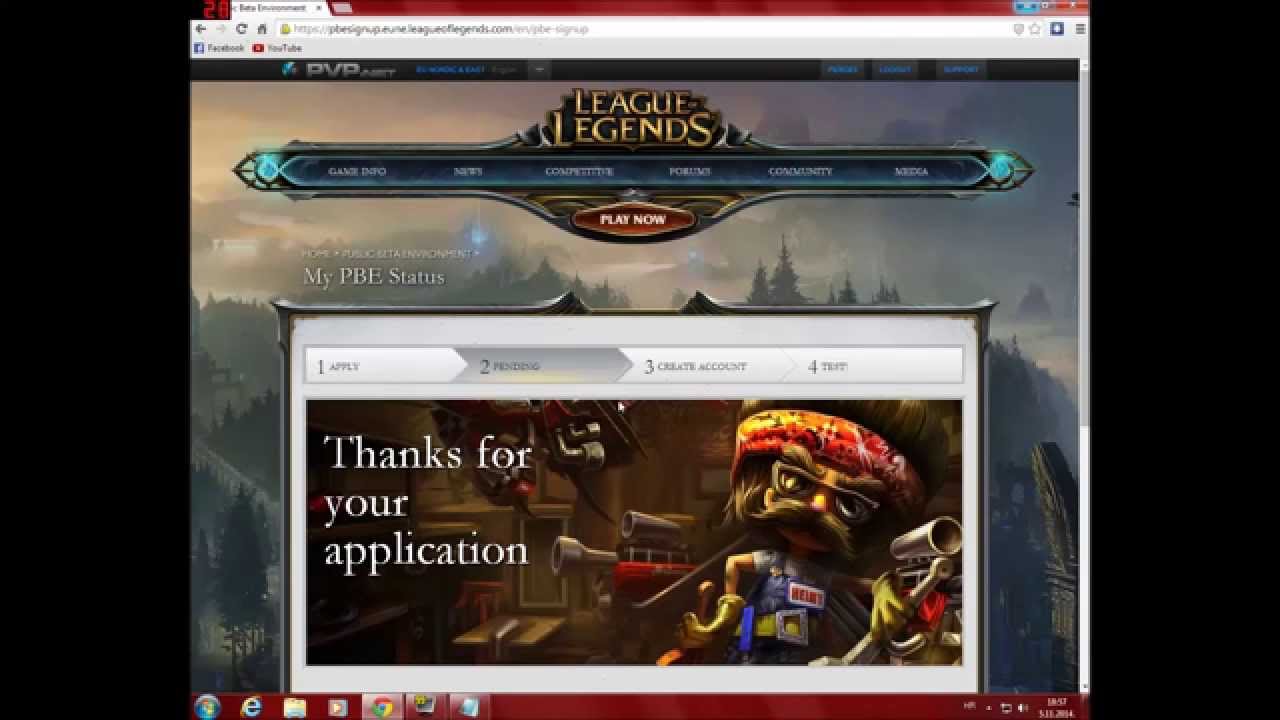The image size is (1280, 720).
Task: Open the last taskbar application icon
Action: pos(469,707)
